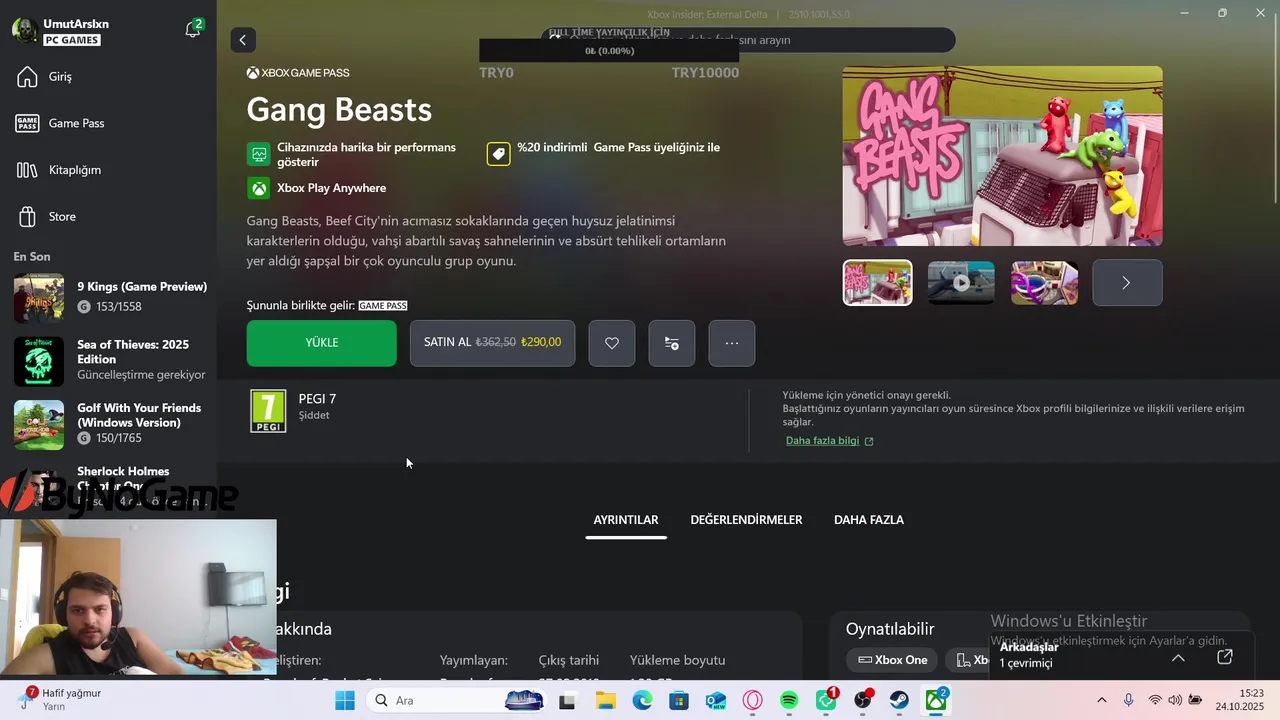Click the search field at top
Screen dimensions: 1280x720
click(748, 40)
